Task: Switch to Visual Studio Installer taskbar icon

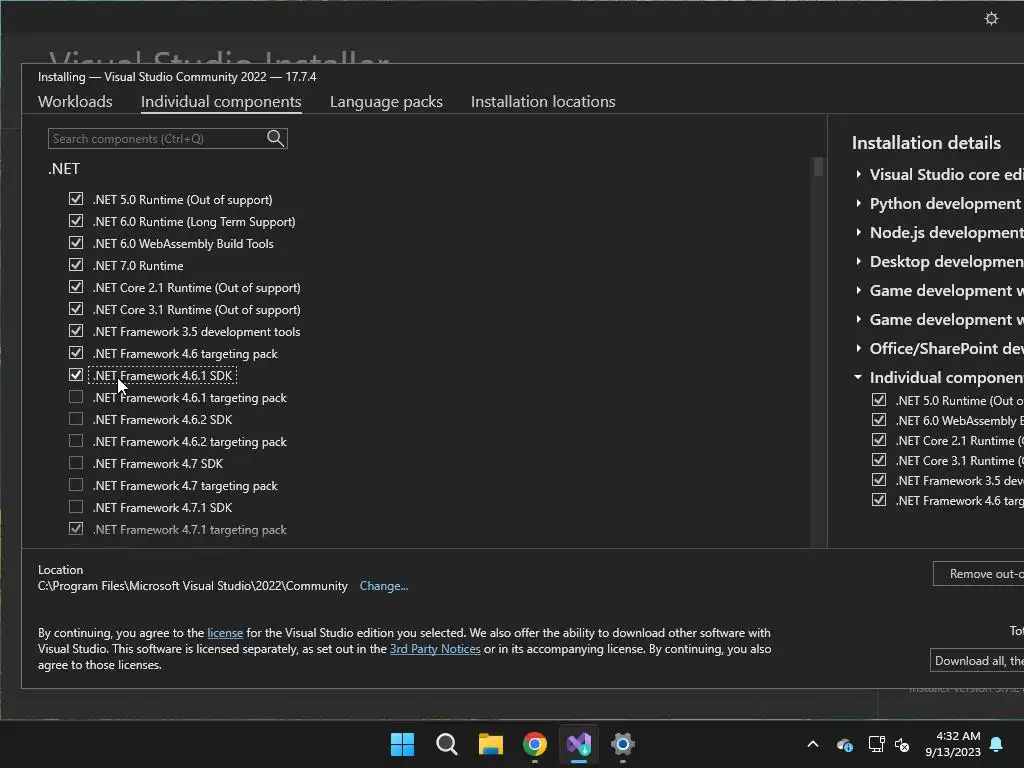Action: (x=579, y=744)
